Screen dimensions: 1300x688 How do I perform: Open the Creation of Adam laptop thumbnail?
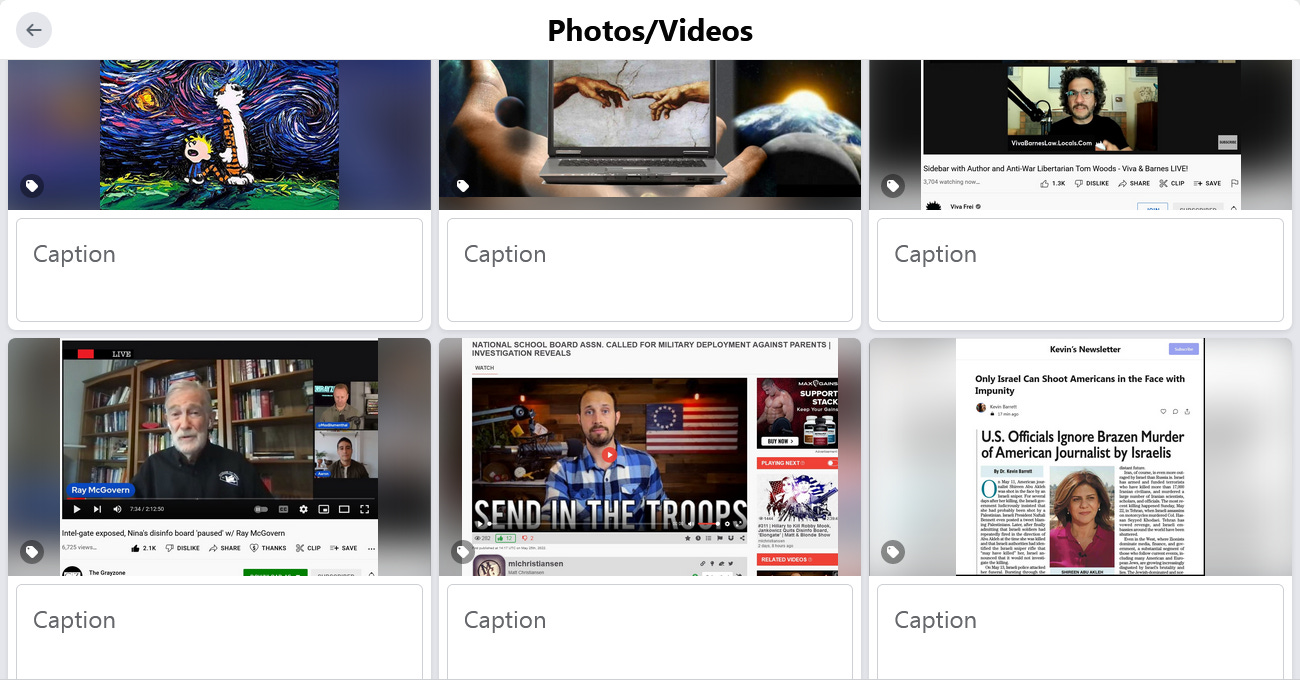tap(650, 135)
